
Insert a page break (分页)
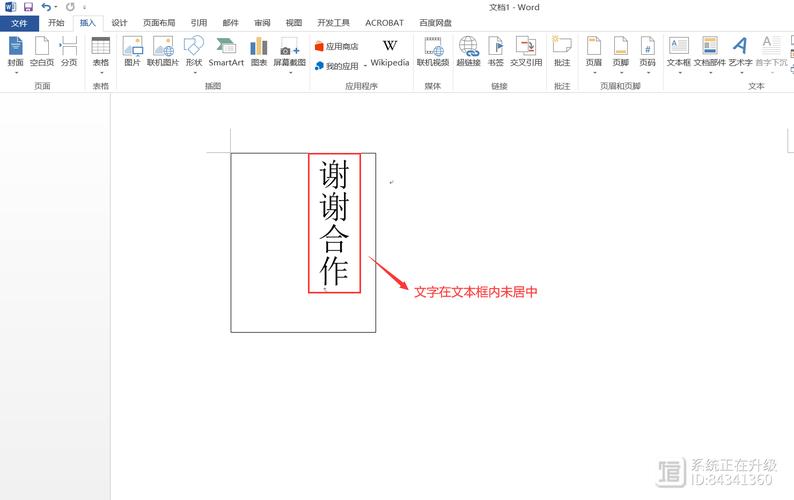click(69, 52)
